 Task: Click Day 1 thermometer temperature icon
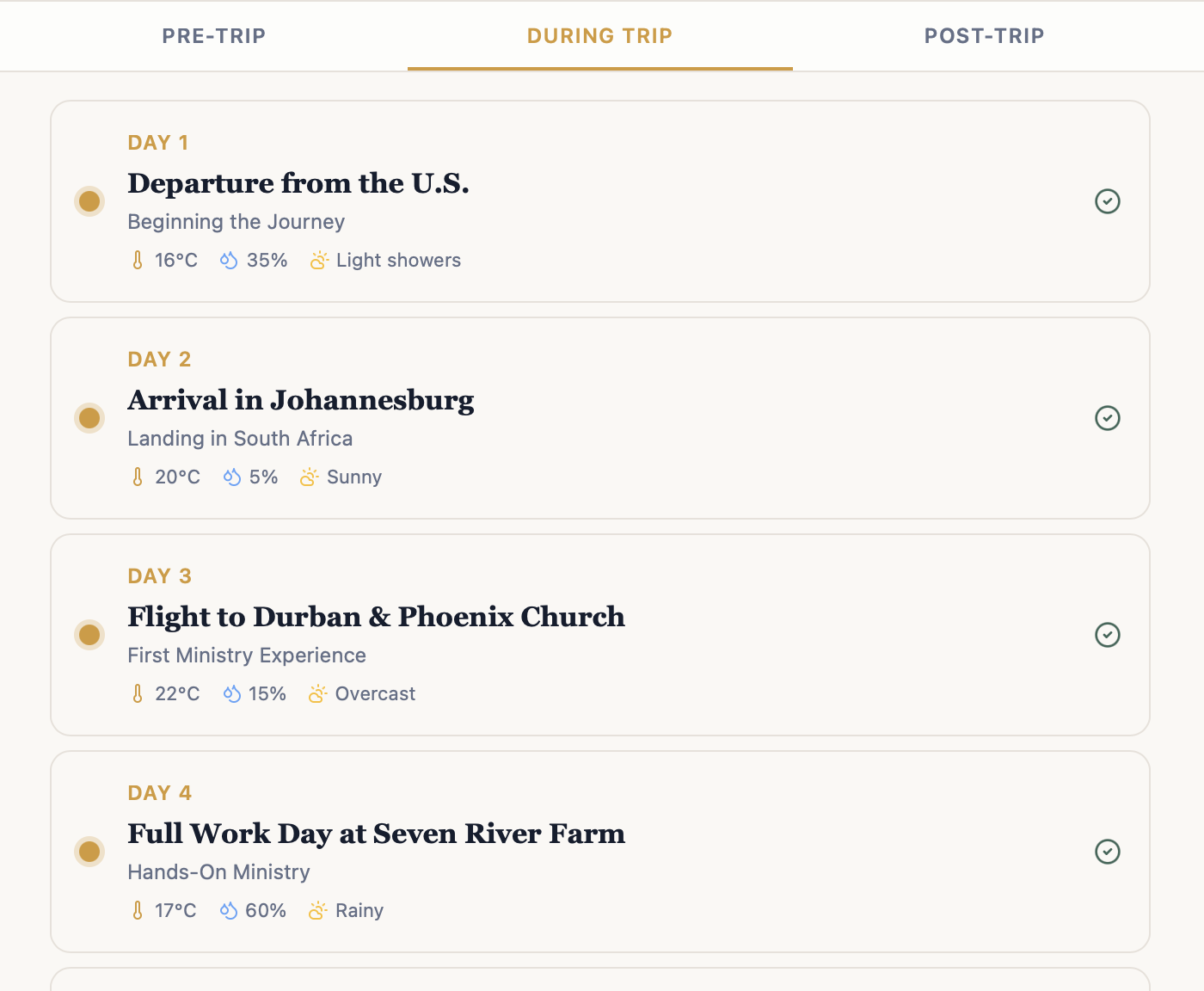pyautogui.click(x=138, y=261)
